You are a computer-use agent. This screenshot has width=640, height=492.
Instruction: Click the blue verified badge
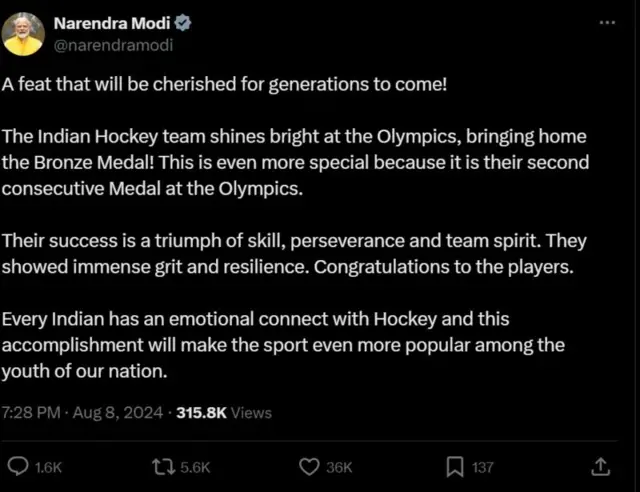pos(172,23)
